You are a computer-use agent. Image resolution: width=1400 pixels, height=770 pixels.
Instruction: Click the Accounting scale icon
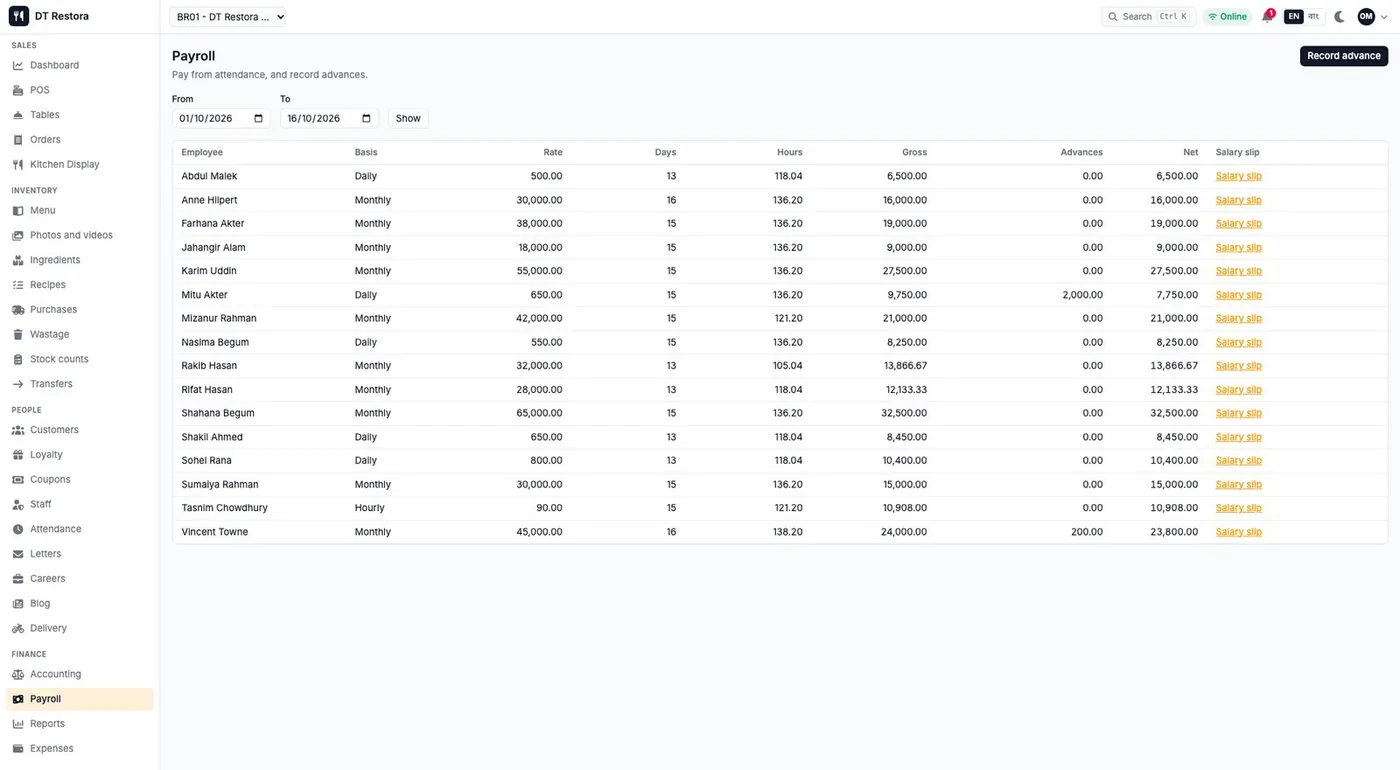pos(18,674)
